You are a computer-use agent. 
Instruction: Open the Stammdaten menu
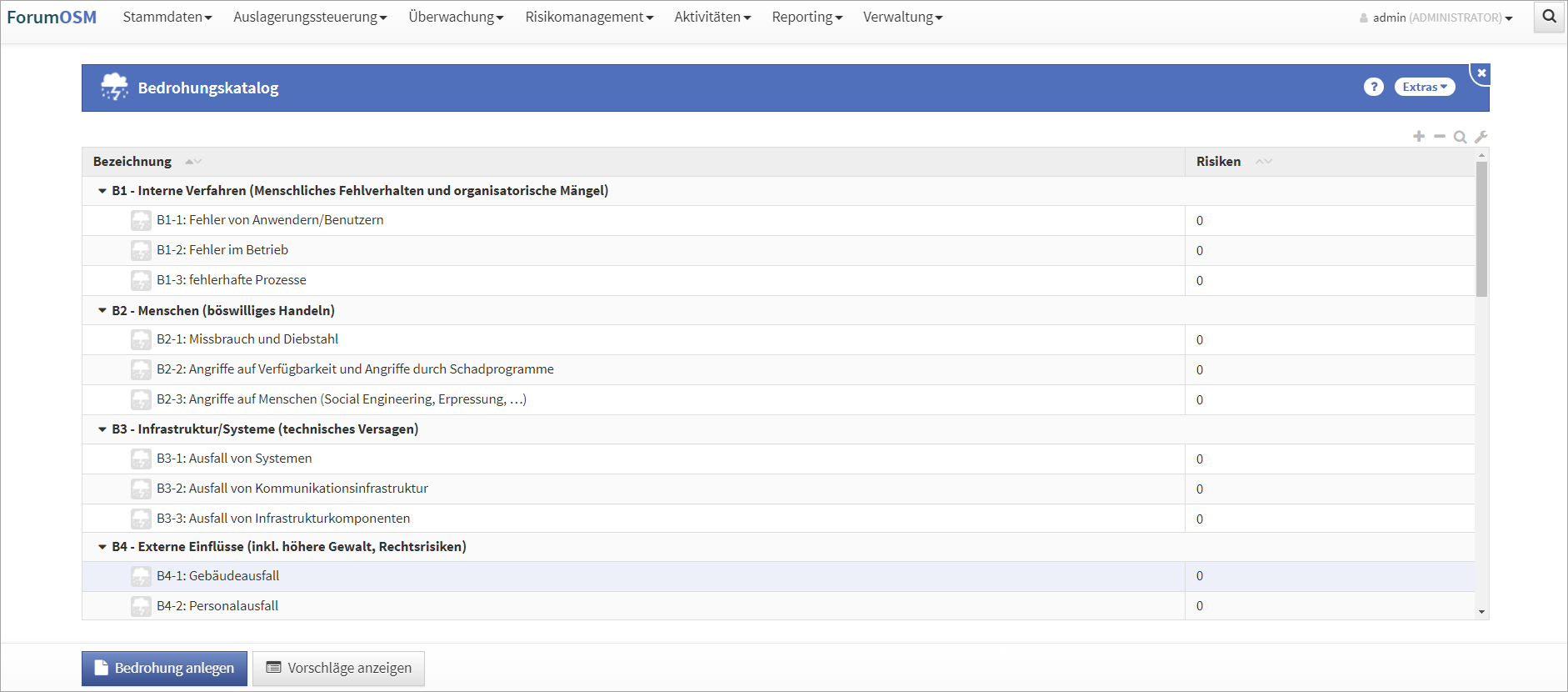167,17
